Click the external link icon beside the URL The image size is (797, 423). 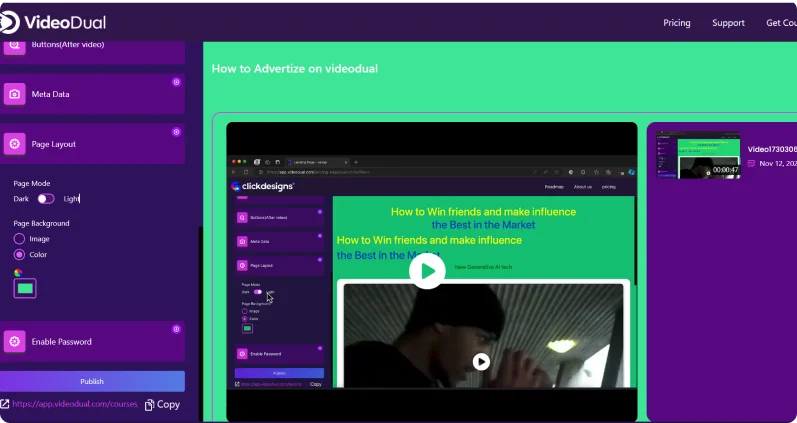(5, 405)
